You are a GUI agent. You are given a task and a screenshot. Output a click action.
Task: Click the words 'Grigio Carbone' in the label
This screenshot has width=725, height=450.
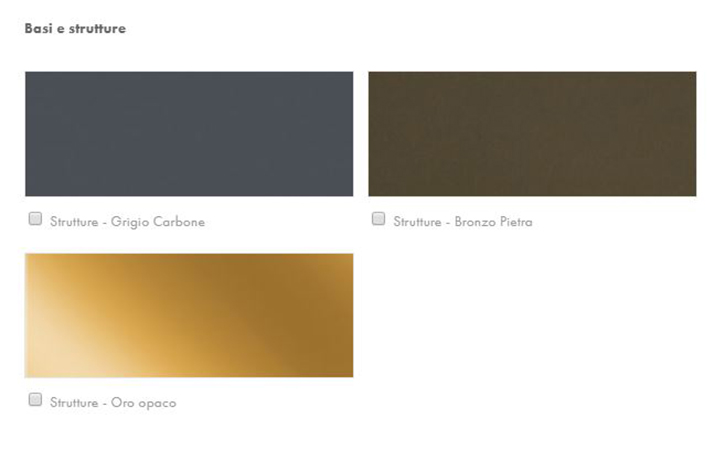click(158, 222)
